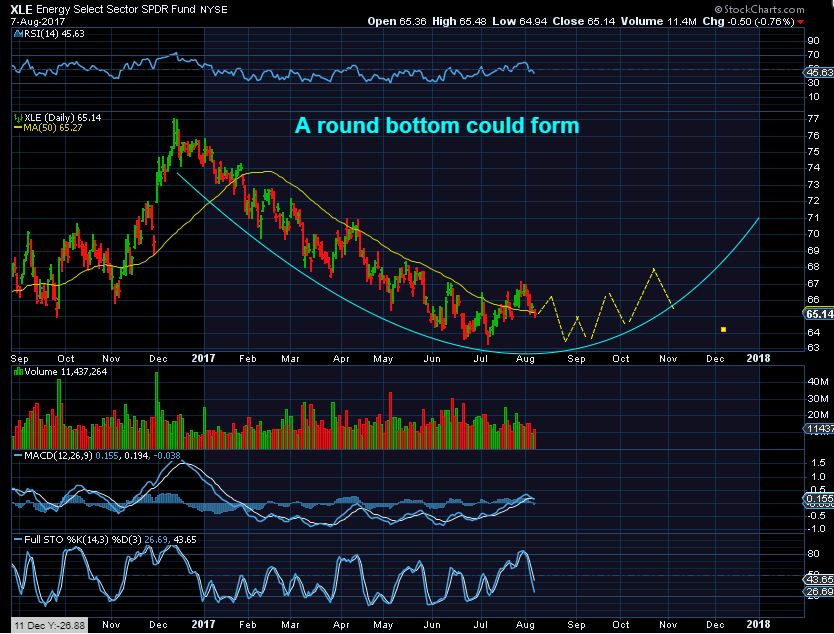The image size is (834, 634).
Task: Click the 26.69 stochastic value tag
Action: pyautogui.click(x=819, y=591)
